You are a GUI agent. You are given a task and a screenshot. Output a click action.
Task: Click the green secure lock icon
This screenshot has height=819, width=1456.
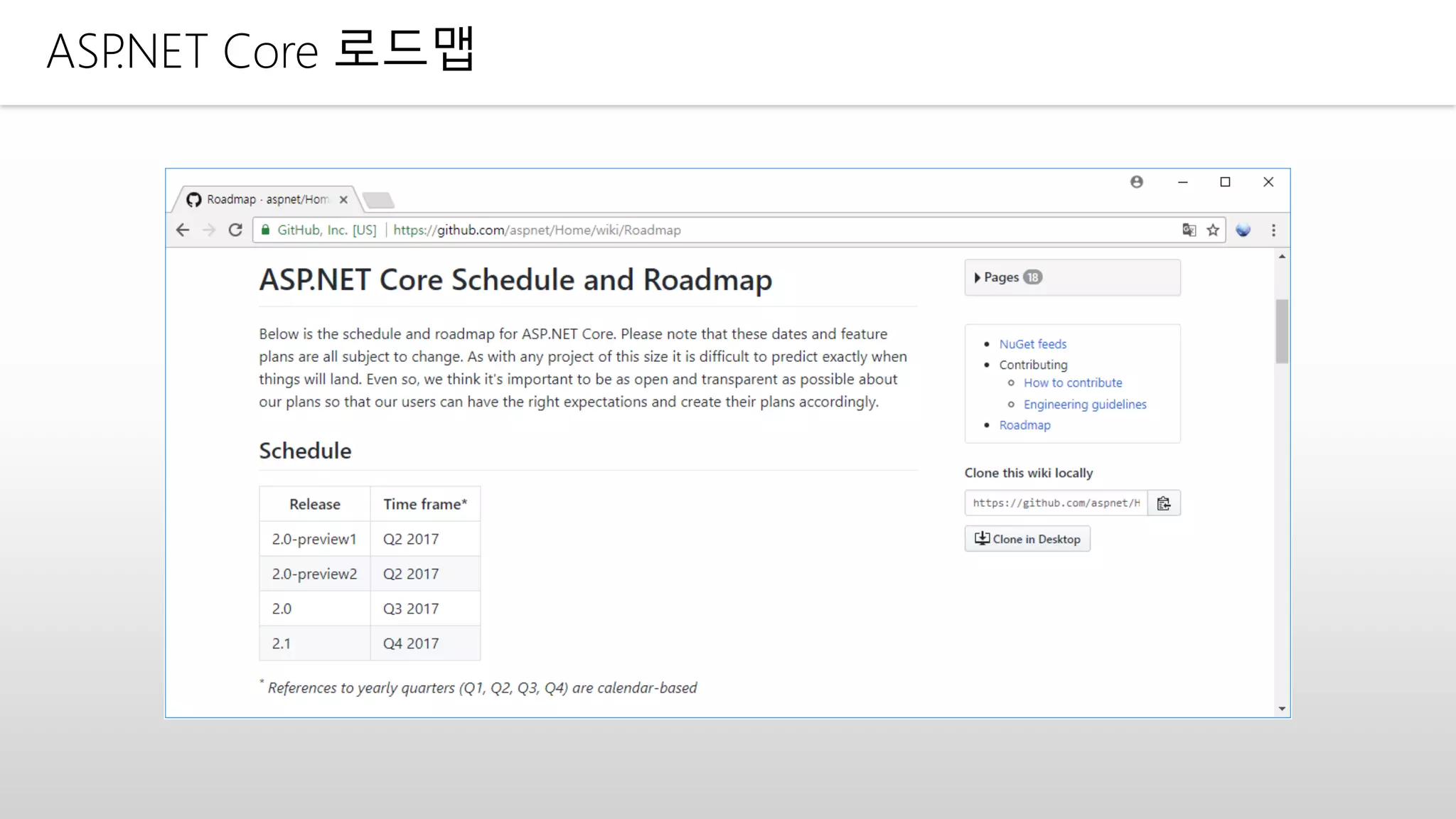265,230
